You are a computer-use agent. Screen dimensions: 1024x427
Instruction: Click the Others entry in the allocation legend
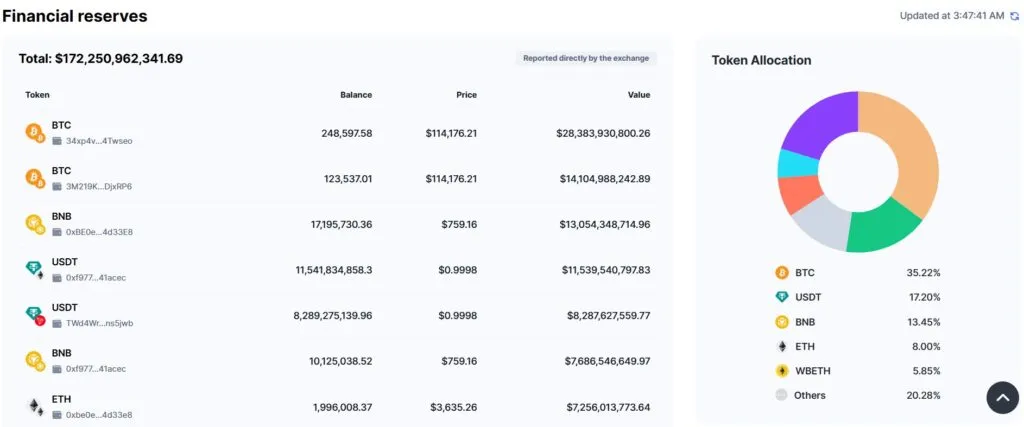pyautogui.click(x=809, y=395)
